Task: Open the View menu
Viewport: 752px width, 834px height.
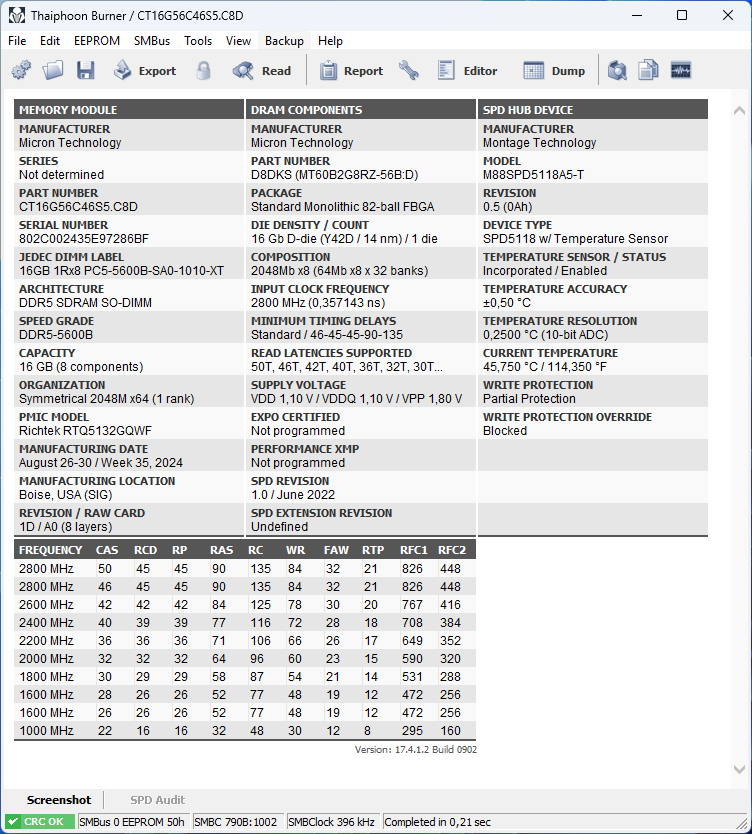Action: pyautogui.click(x=238, y=41)
